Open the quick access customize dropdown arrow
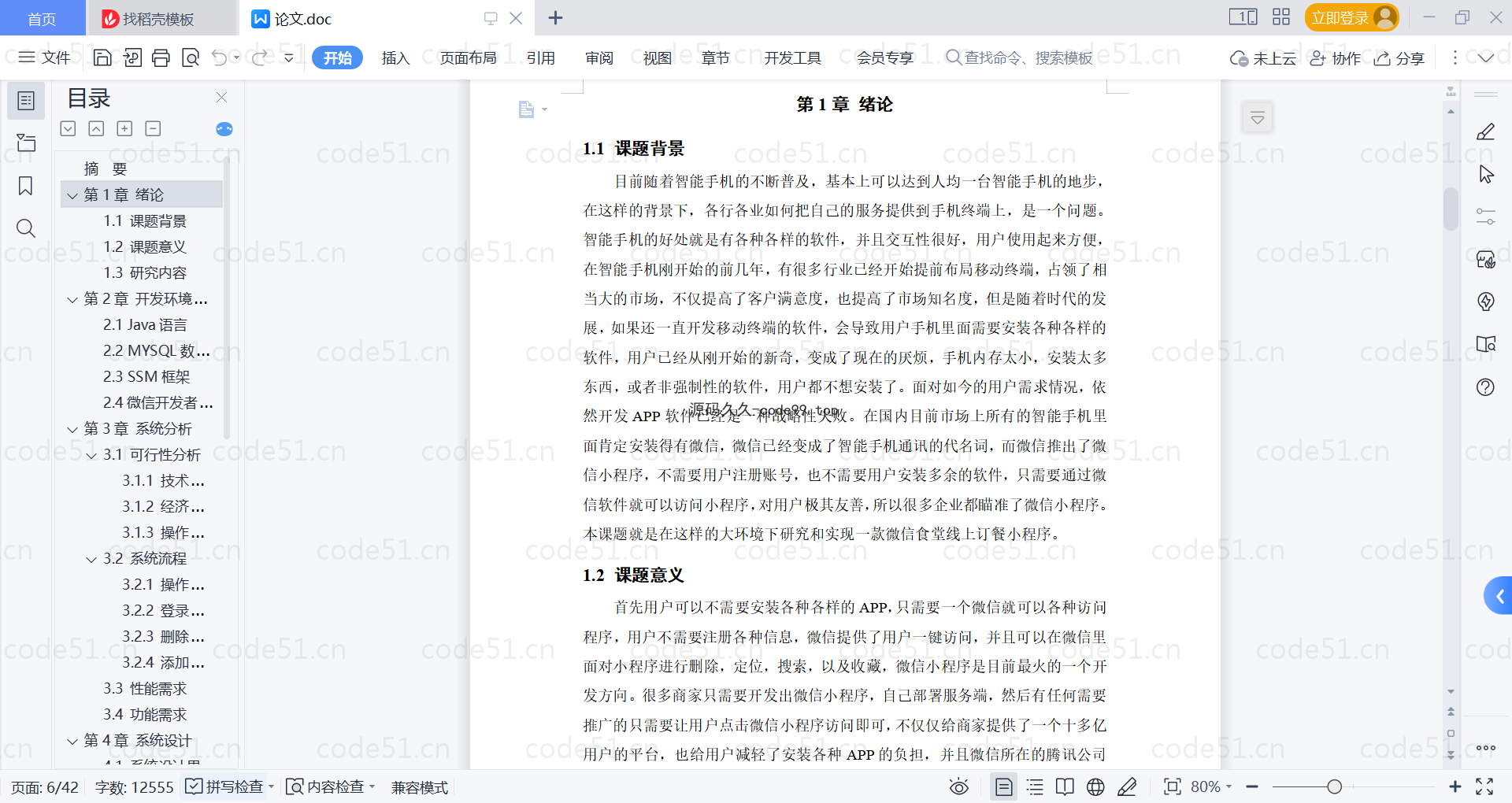Image resolution: width=1512 pixels, height=803 pixels. coord(289,57)
